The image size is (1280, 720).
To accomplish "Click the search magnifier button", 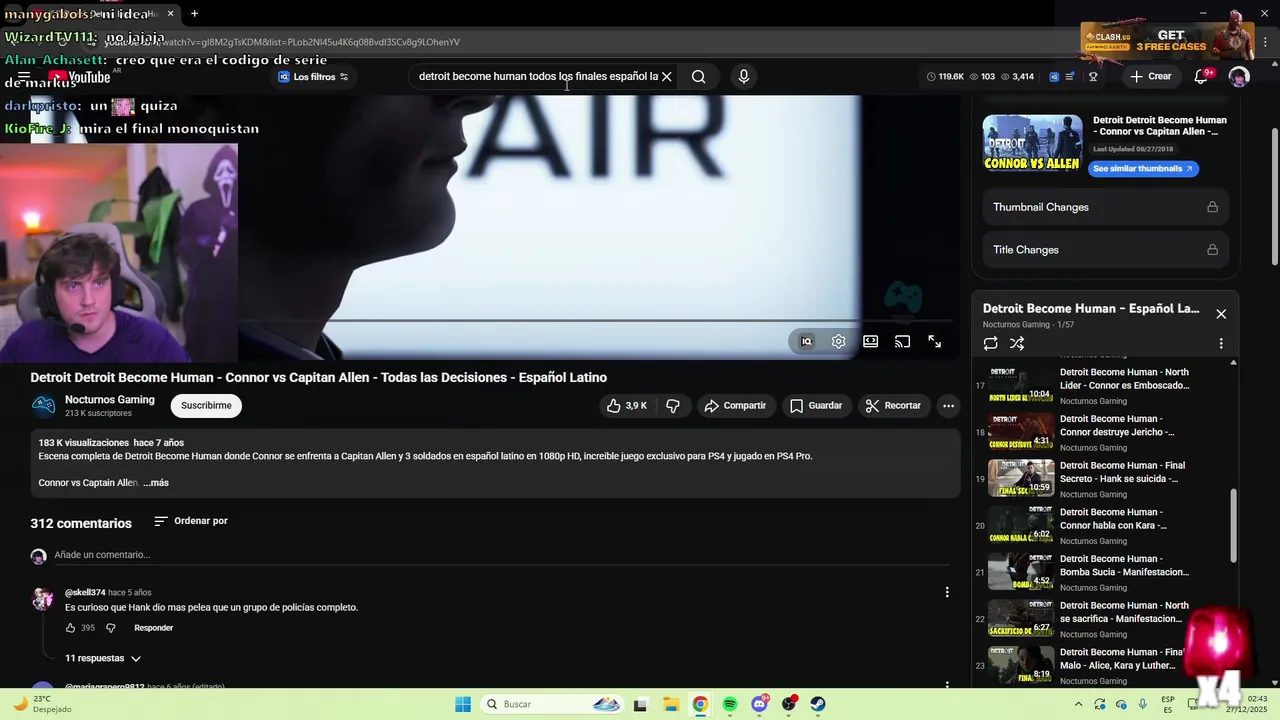I will coord(699,77).
